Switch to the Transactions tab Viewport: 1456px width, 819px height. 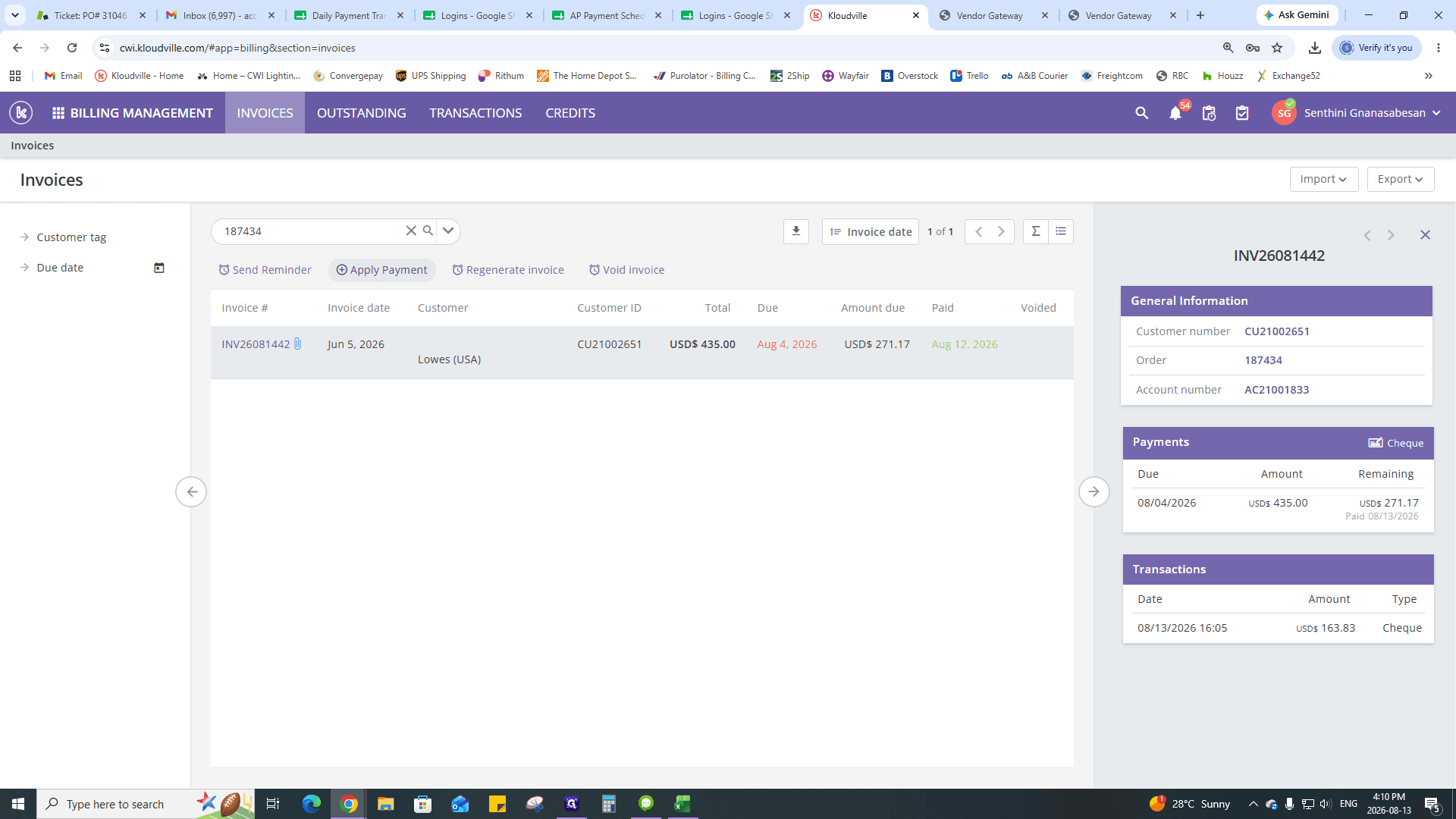pos(475,113)
